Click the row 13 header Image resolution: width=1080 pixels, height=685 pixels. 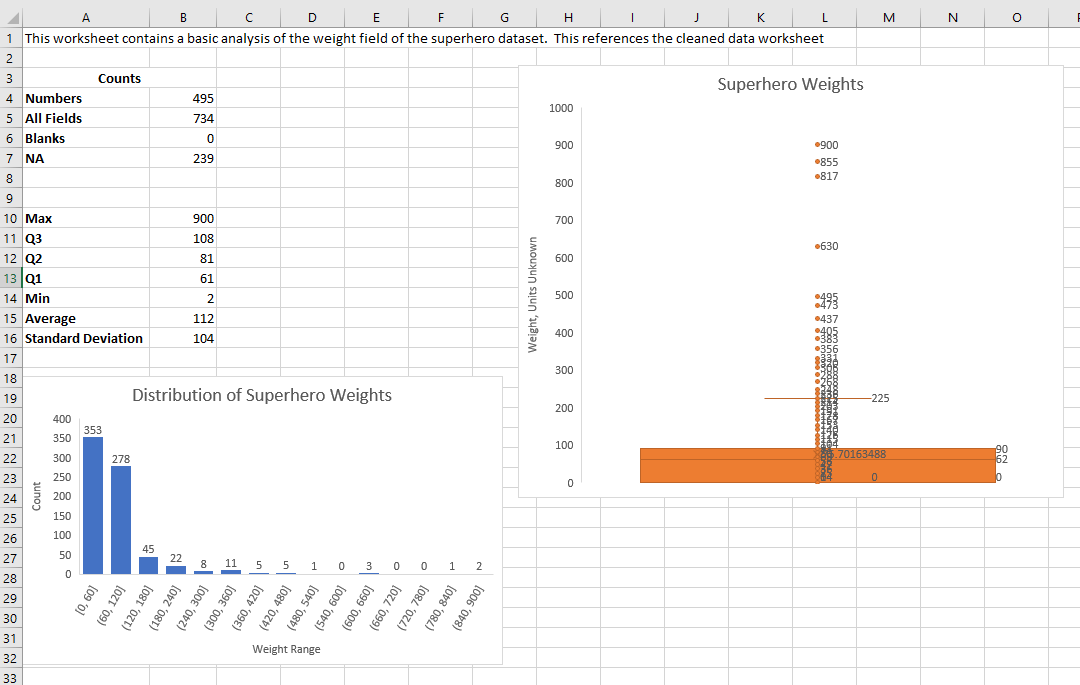(x=10, y=278)
